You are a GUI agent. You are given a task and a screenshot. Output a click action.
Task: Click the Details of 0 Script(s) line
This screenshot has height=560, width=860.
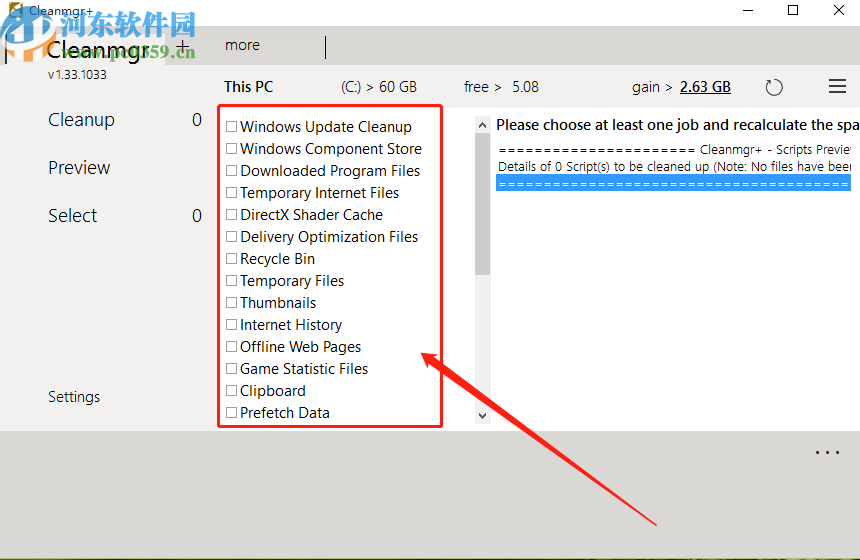(x=674, y=167)
